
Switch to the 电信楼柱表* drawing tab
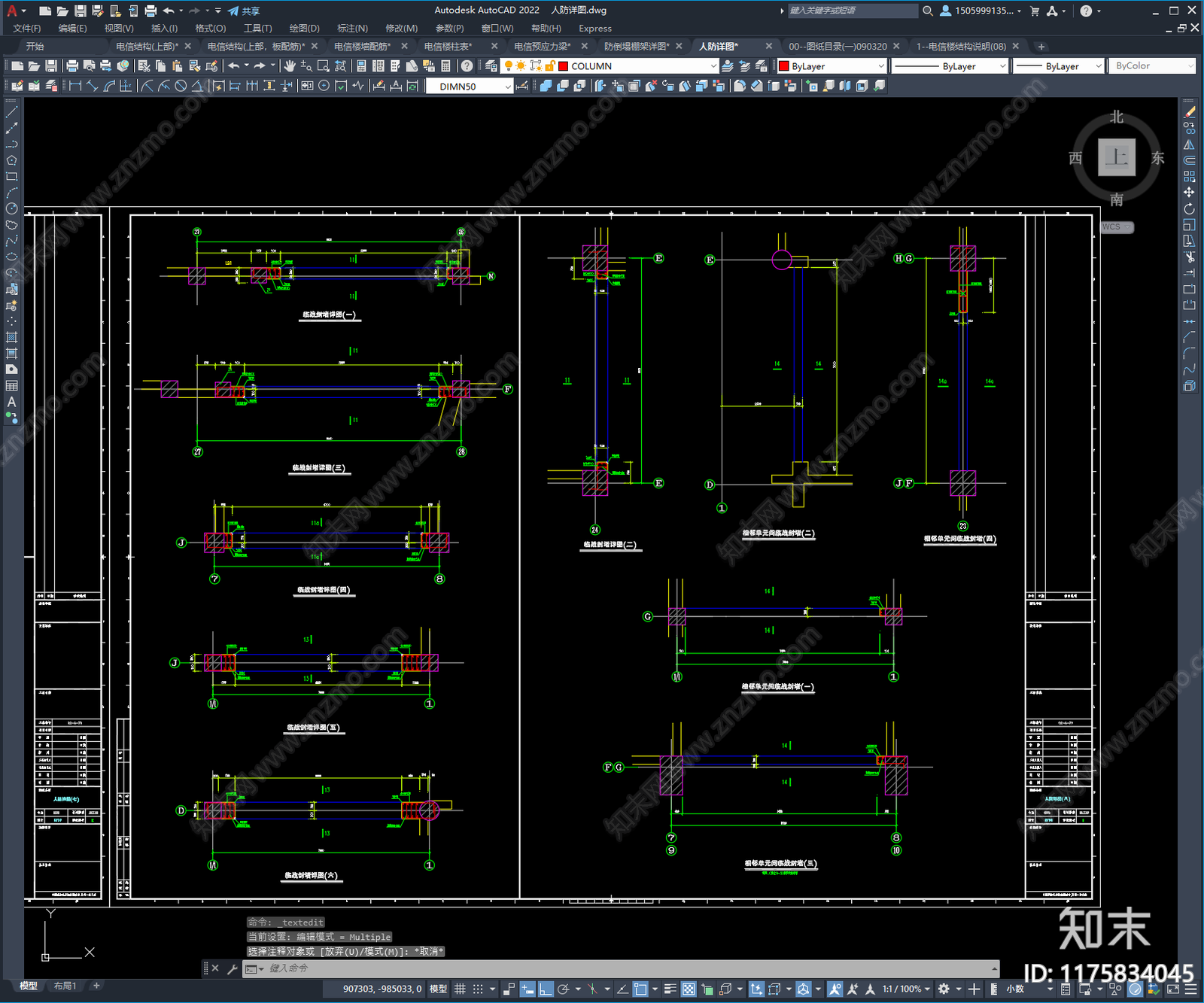448,47
